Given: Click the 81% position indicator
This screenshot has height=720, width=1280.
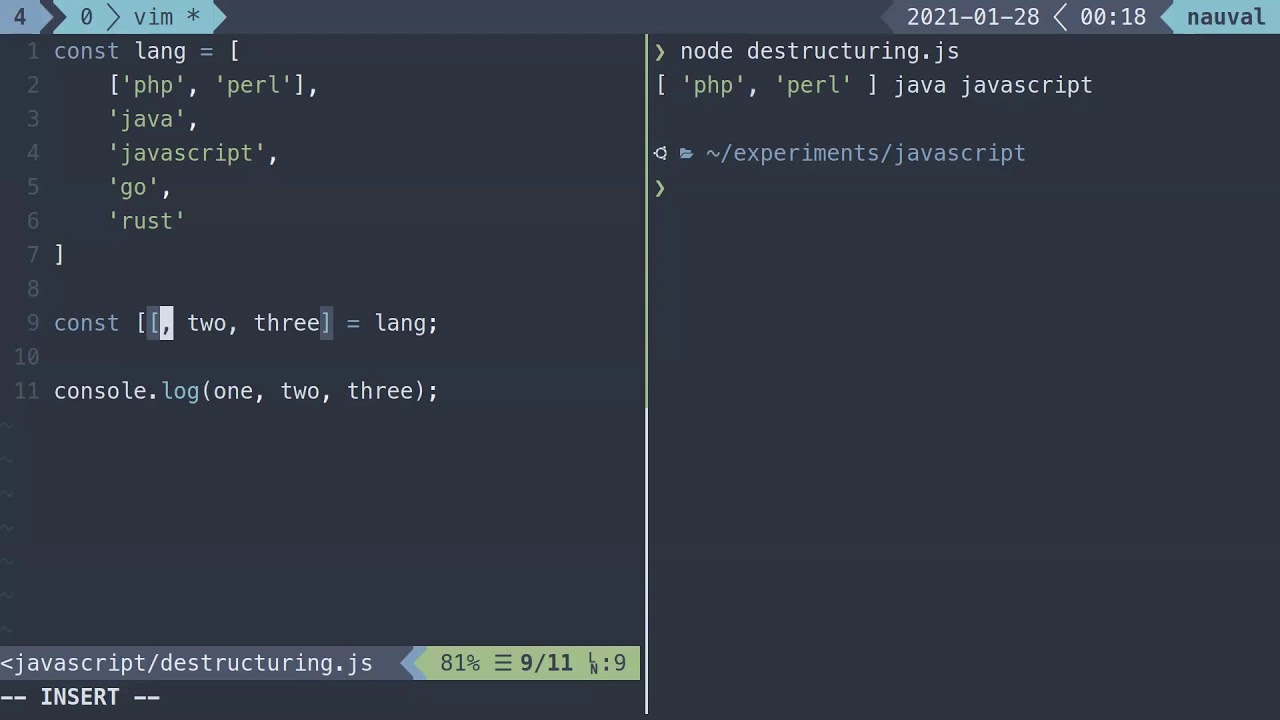Looking at the screenshot, I should [x=460, y=663].
